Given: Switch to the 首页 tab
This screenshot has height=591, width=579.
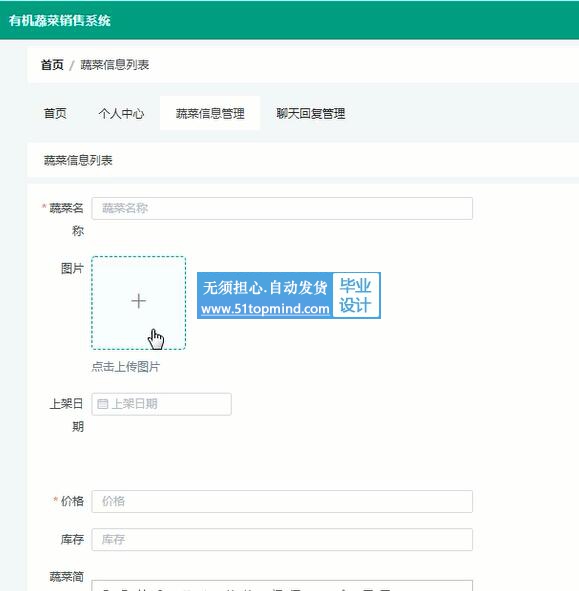Looking at the screenshot, I should tap(55, 113).
